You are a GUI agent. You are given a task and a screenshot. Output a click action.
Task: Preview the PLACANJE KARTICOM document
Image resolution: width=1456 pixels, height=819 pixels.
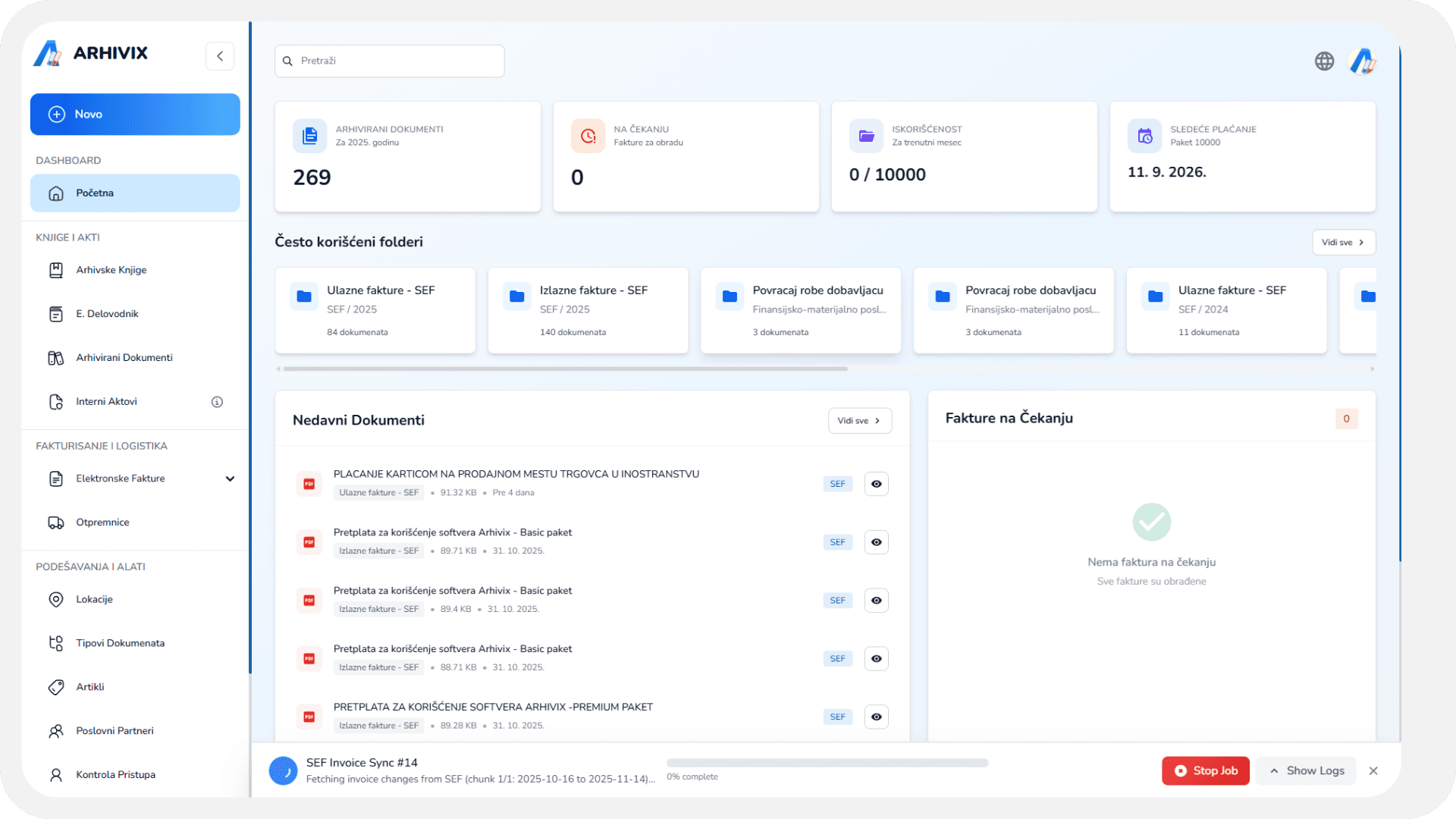[876, 483]
